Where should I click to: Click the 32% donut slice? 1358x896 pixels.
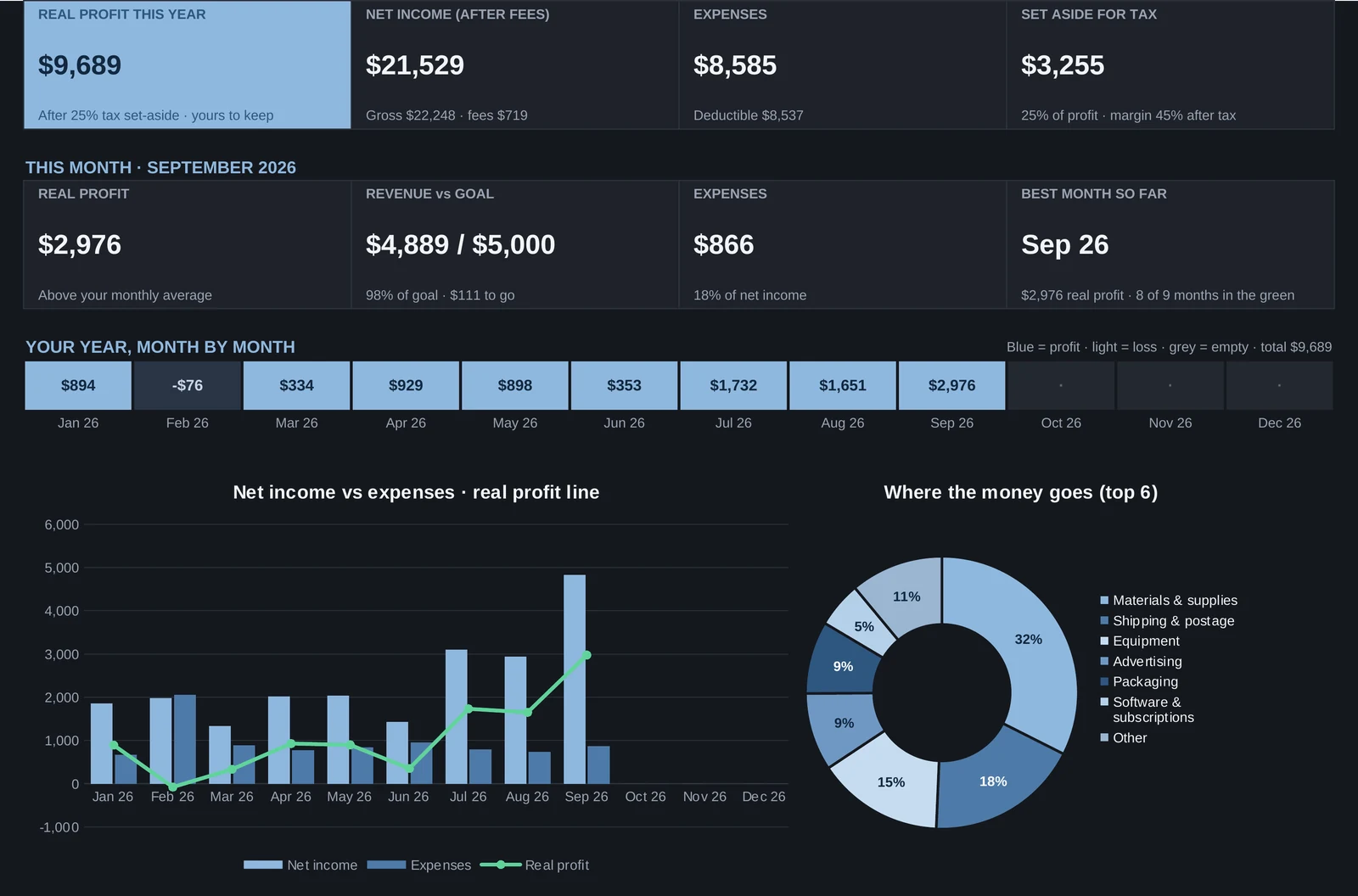(1029, 639)
